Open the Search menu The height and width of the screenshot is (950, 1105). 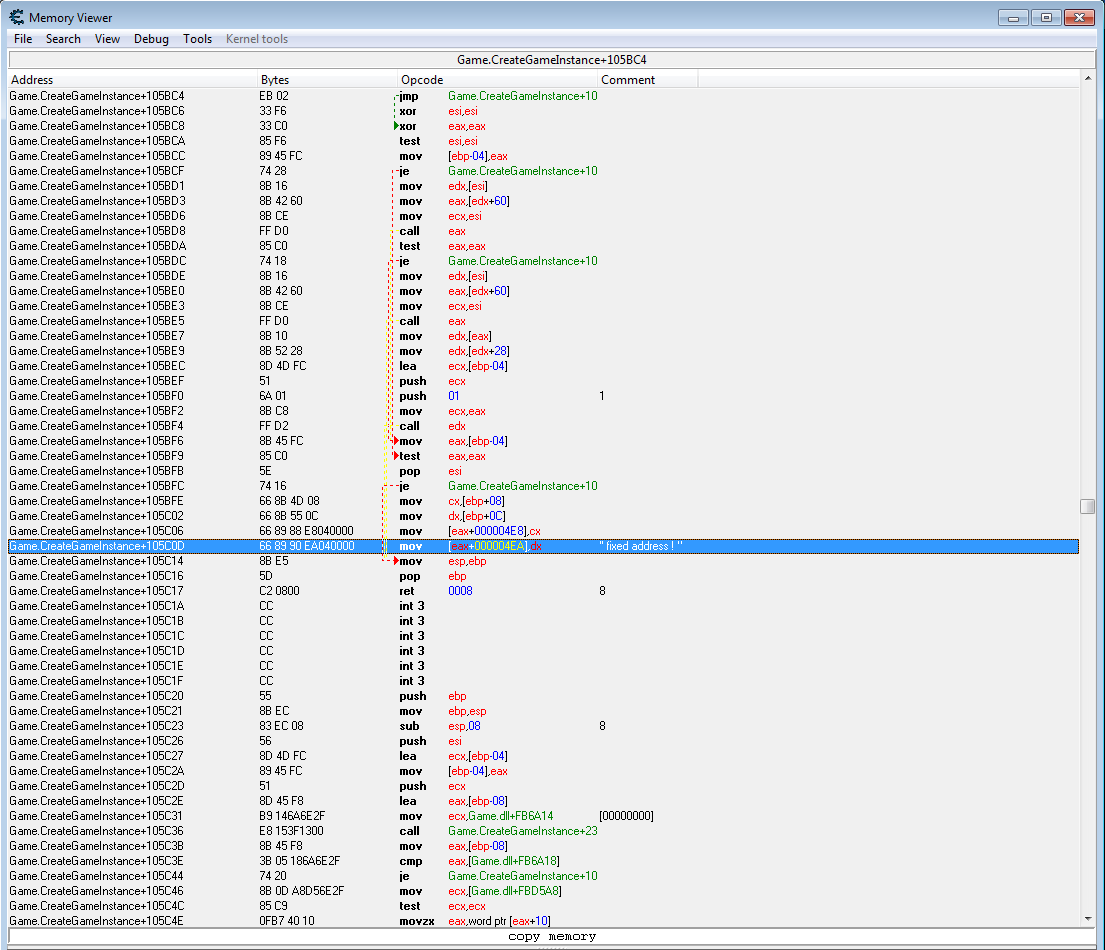(x=63, y=39)
